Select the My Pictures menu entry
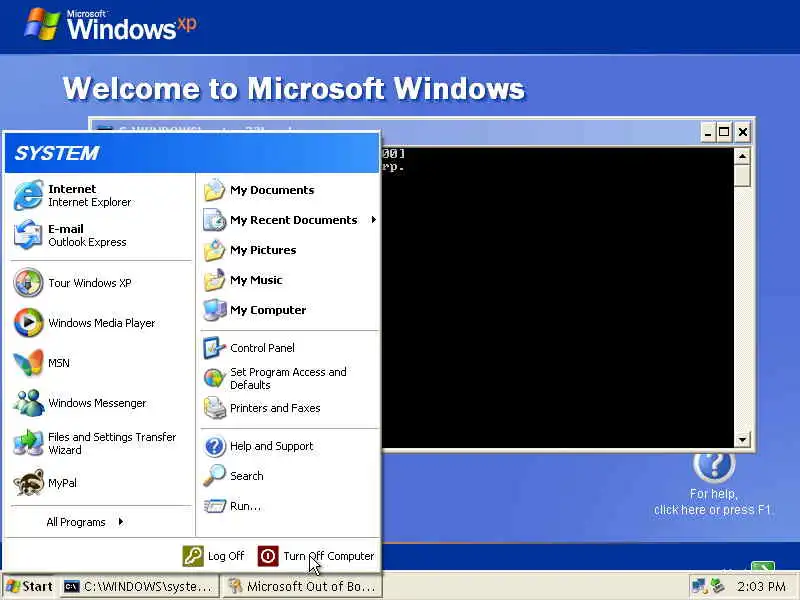The image size is (800, 600). pos(289,250)
